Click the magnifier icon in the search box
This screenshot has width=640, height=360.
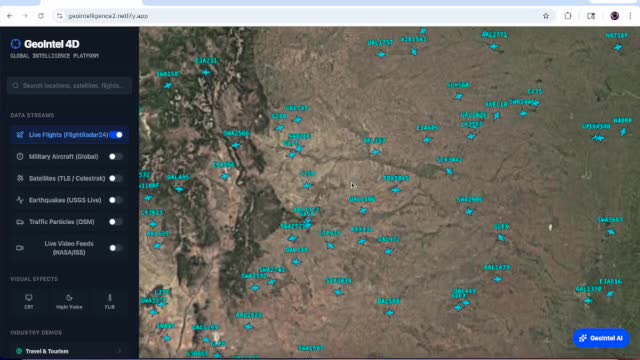16,86
